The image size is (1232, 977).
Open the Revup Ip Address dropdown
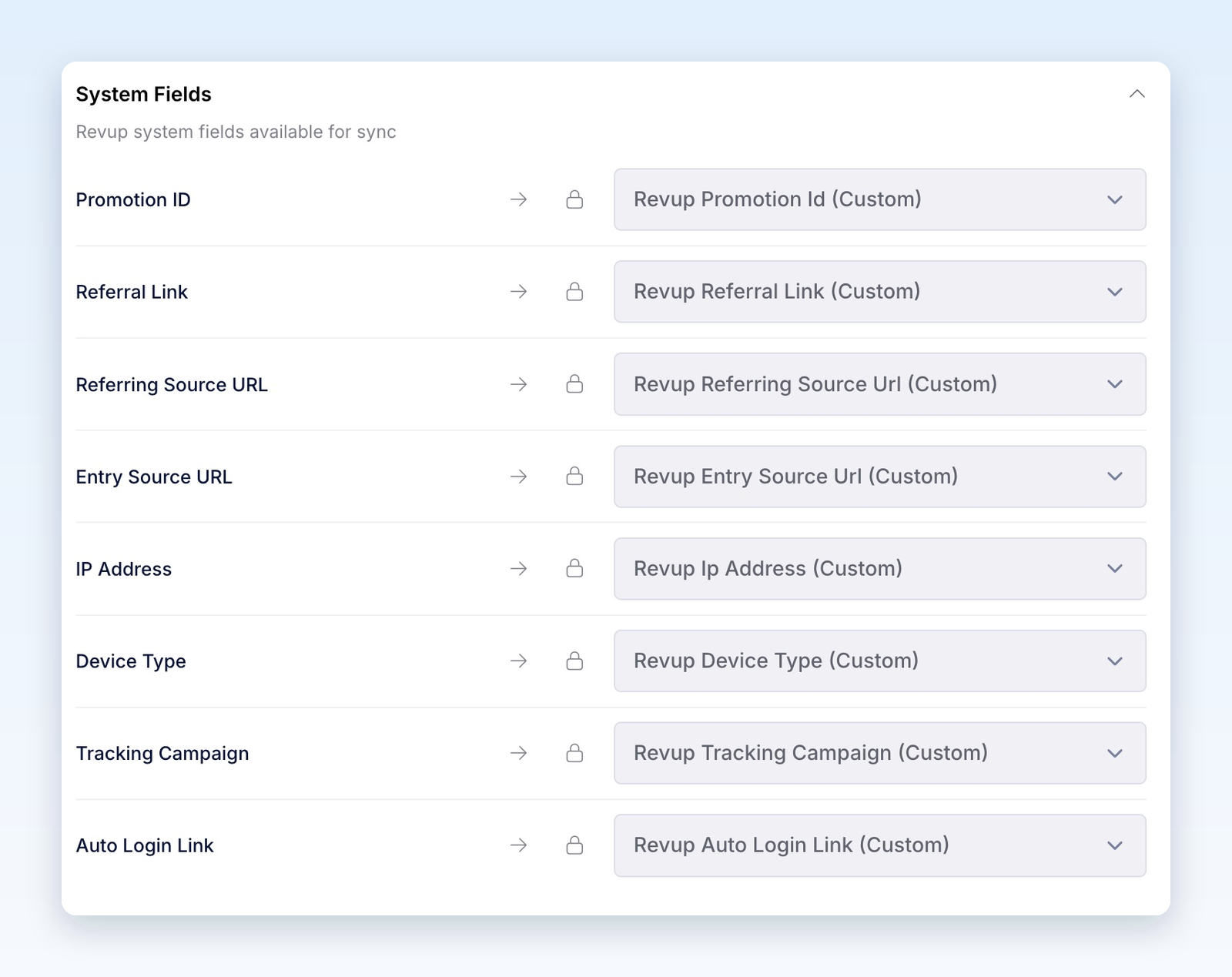[879, 569]
